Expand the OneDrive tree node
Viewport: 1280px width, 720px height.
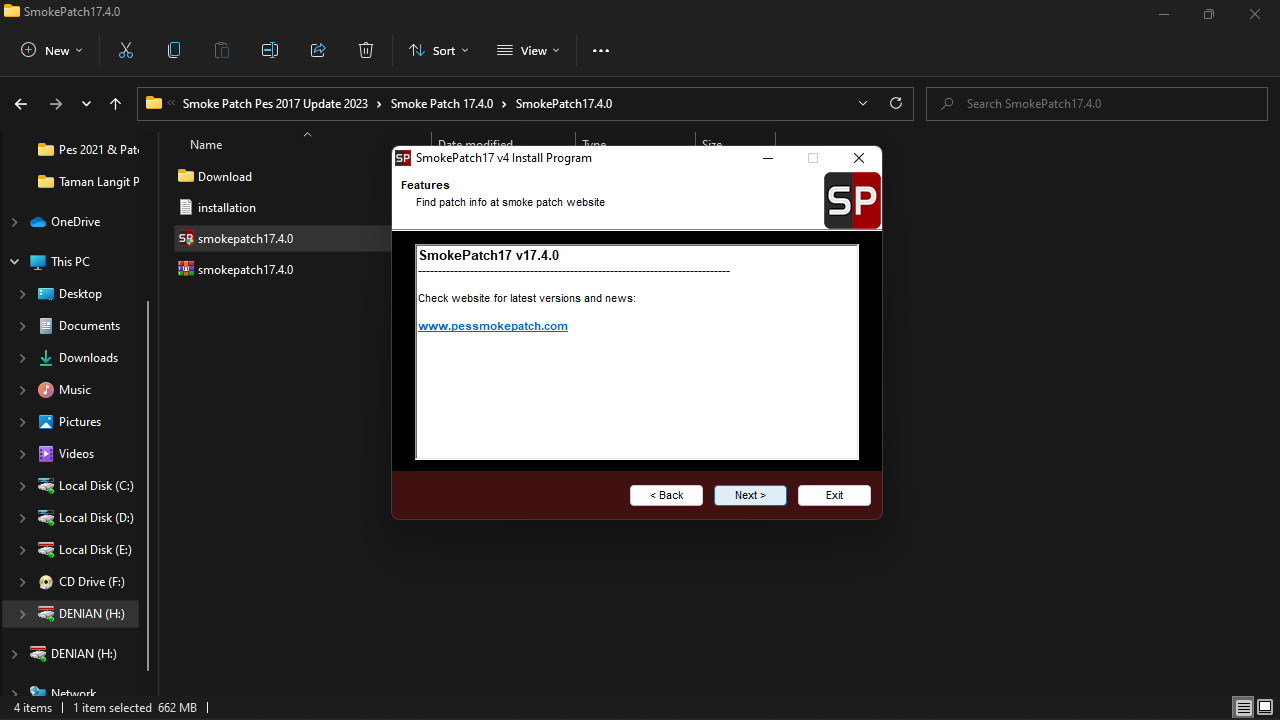click(14, 222)
